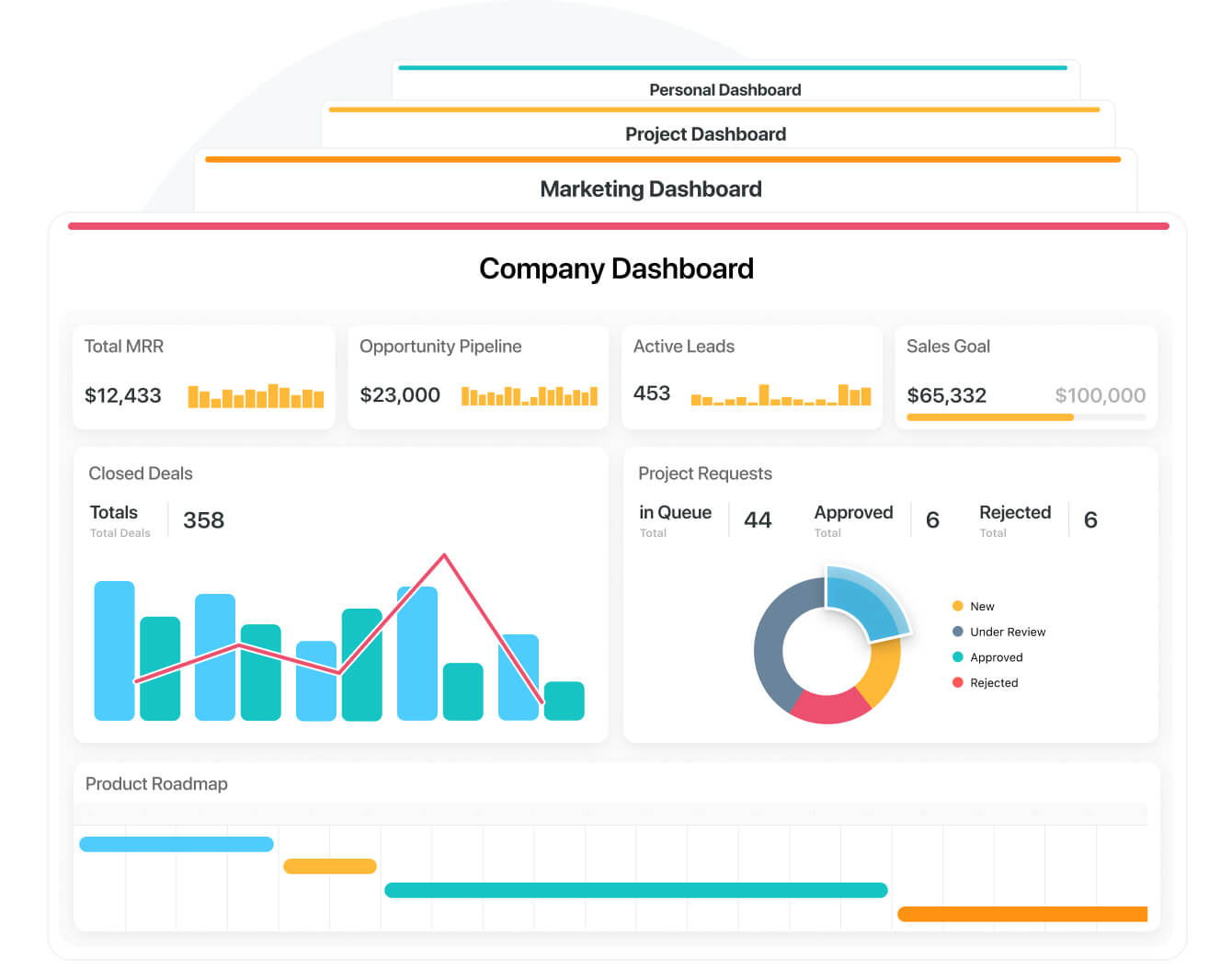Screen dimensions: 1232x980
Task: Click the Opportunity Pipeline mini bar chart
Action: 530,396
